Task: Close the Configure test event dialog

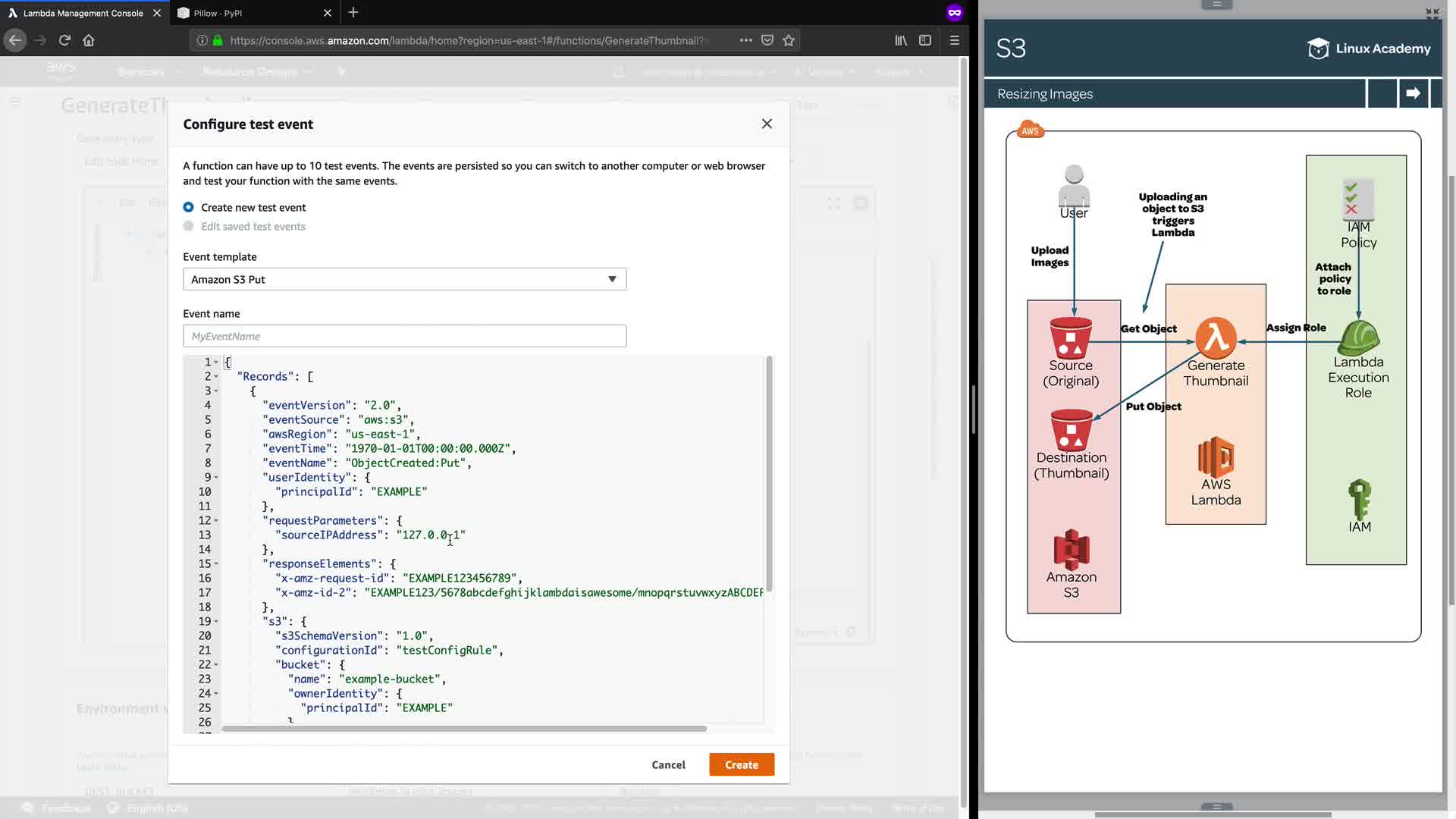Action: pos(767,124)
